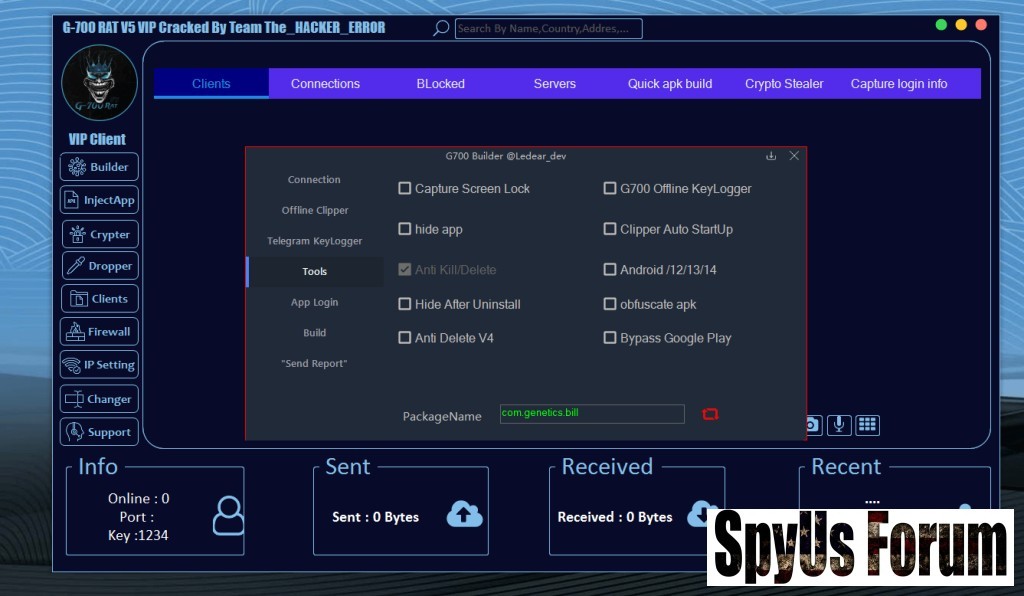Click the InjectApp sidebar button
Image resolution: width=1024 pixels, height=596 pixels.
99,200
